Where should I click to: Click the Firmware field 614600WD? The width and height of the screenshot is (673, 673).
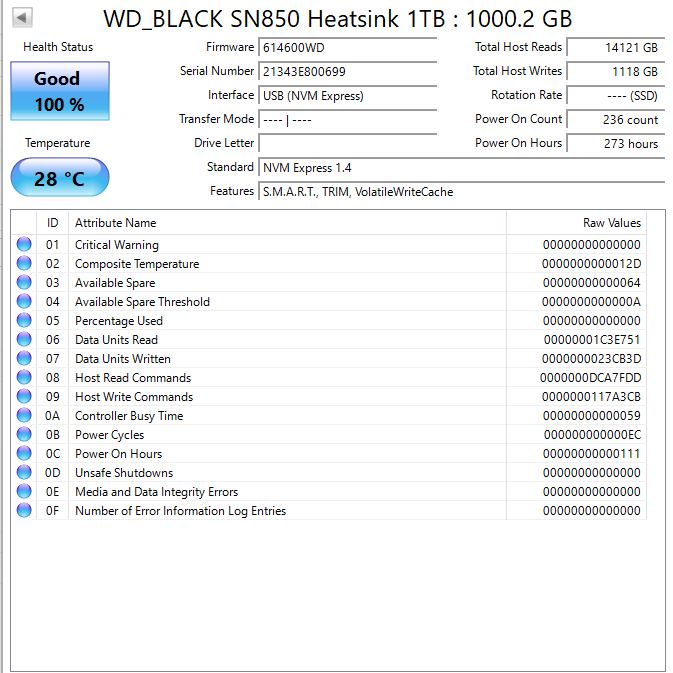pyautogui.click(x=347, y=47)
